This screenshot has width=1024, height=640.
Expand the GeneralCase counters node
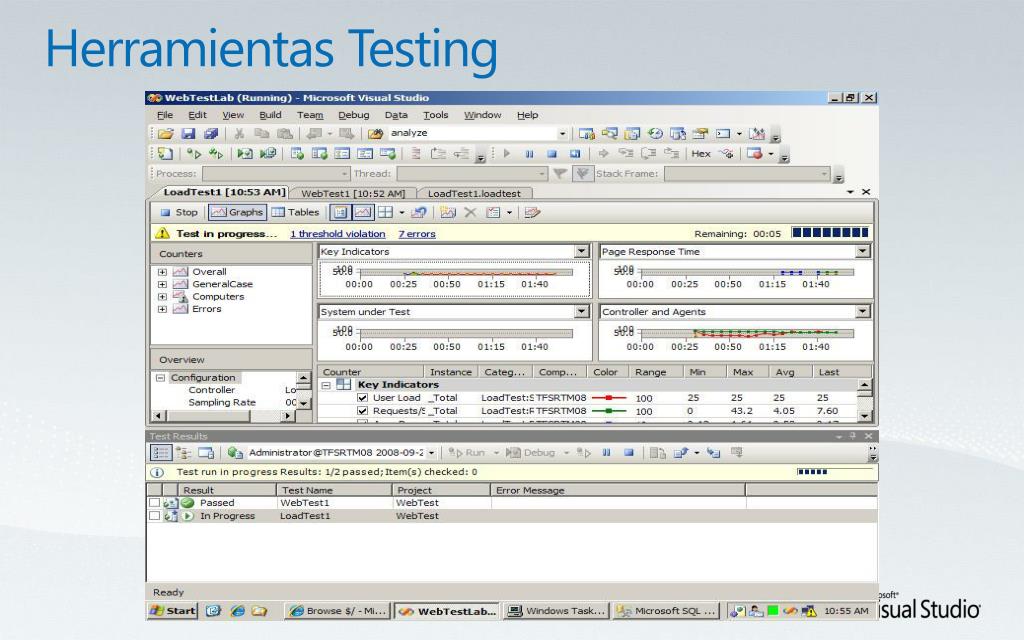pyautogui.click(x=162, y=284)
